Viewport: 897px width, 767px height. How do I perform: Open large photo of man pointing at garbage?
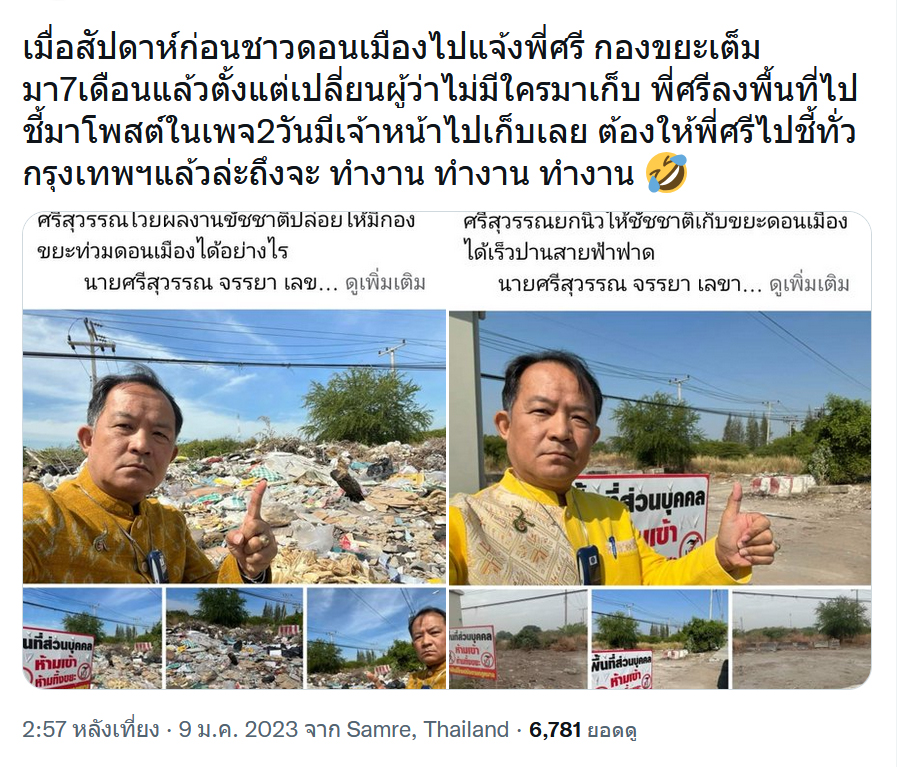point(235,447)
